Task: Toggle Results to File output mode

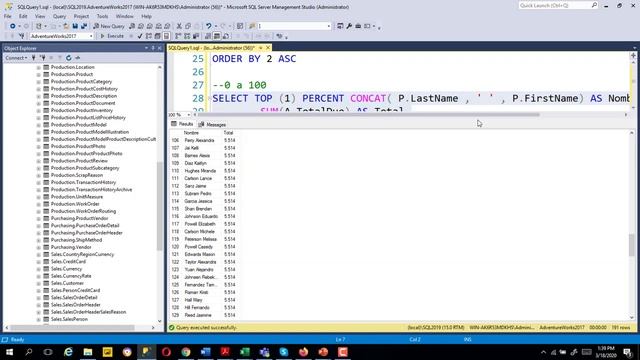Action: click(x=226, y=36)
